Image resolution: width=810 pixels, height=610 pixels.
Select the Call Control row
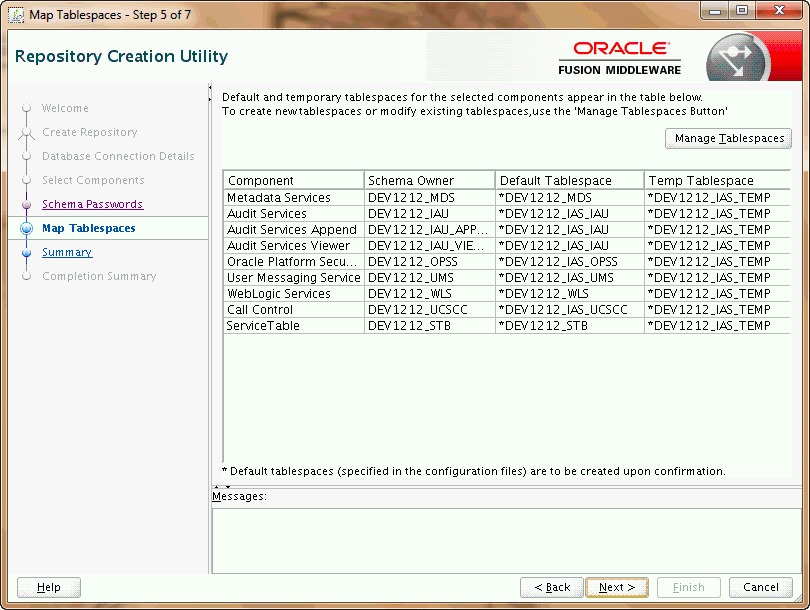click(507, 310)
